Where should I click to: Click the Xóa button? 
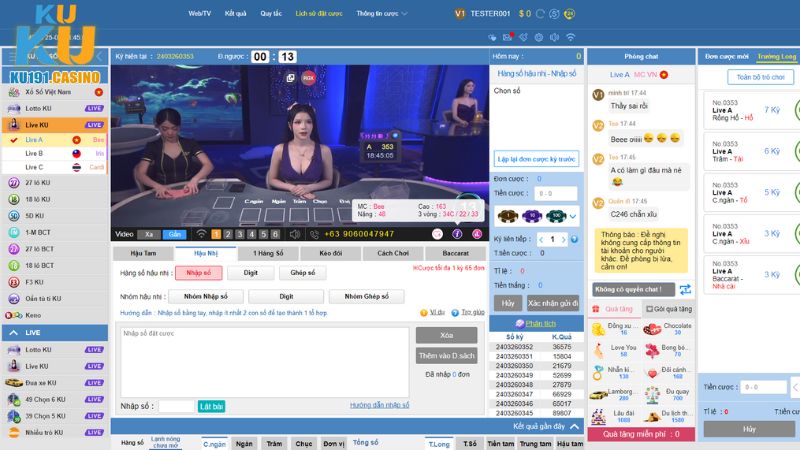coord(446,336)
